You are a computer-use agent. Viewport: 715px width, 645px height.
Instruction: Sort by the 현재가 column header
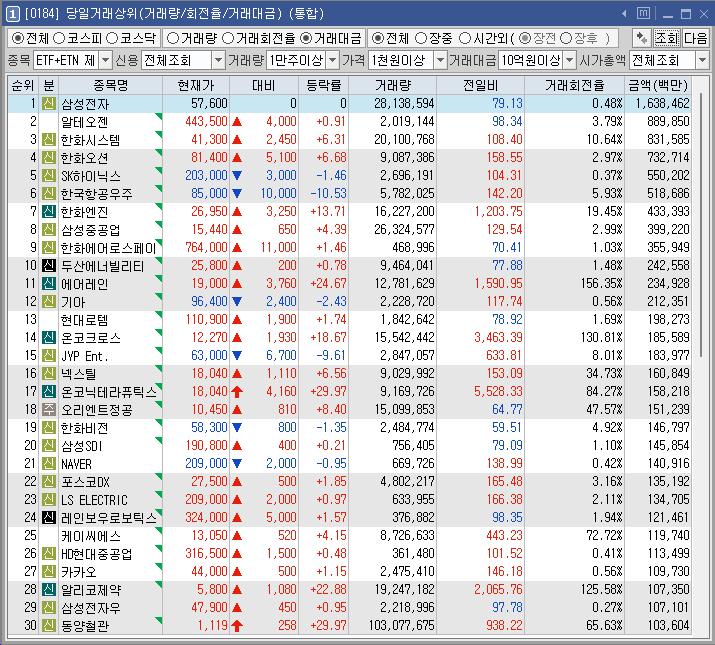tap(196, 86)
